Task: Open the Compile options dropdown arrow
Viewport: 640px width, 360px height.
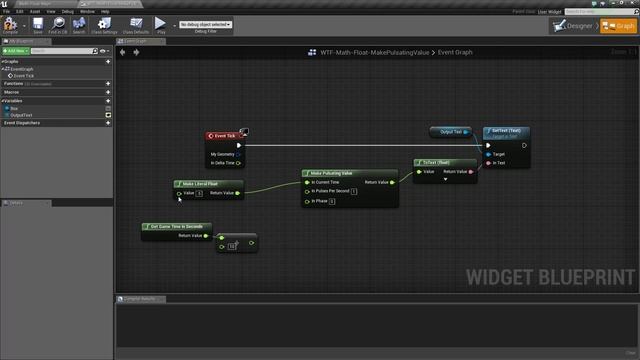Action: pos(24,26)
